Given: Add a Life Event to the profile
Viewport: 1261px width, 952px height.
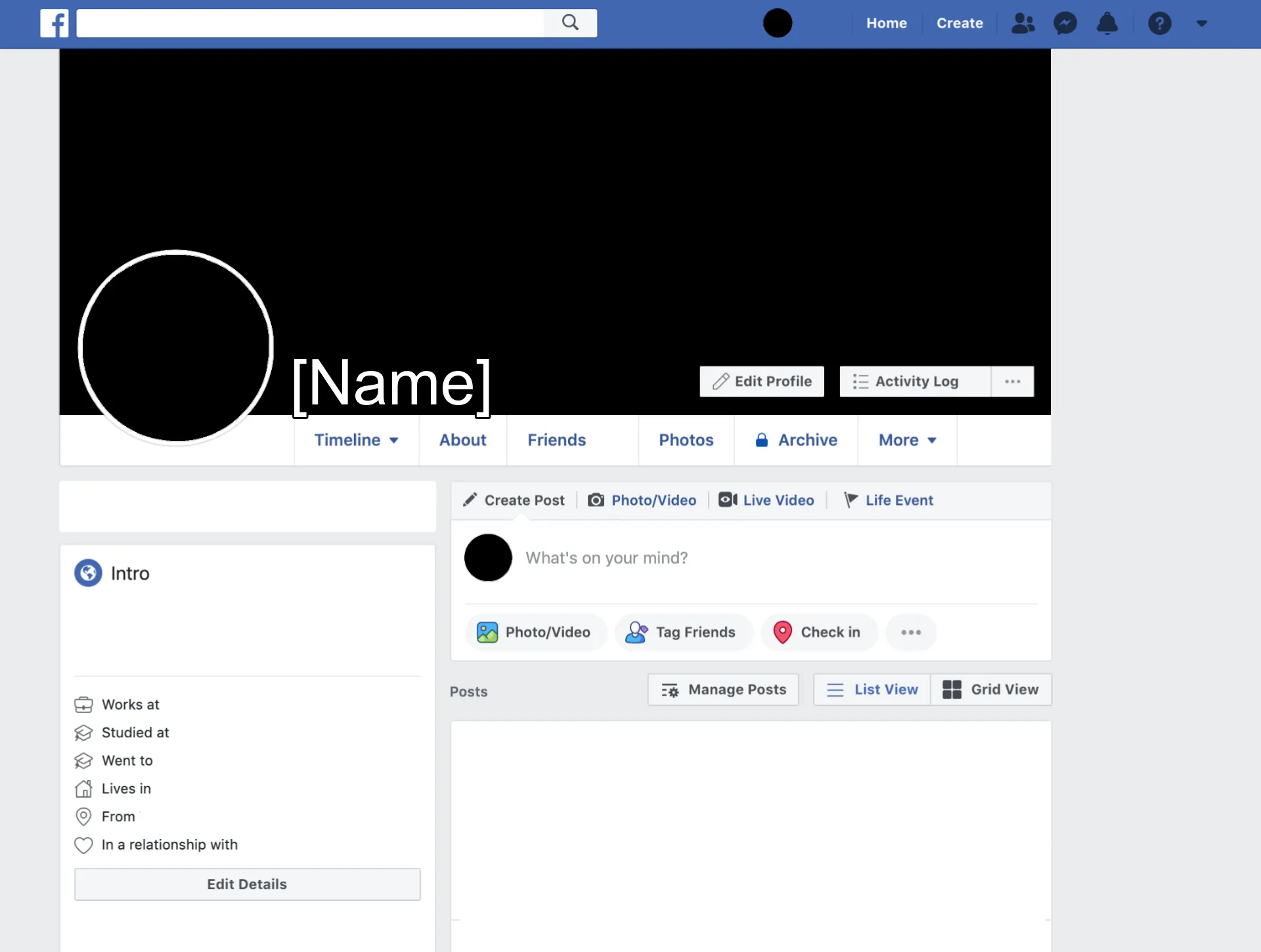Looking at the screenshot, I should click(x=889, y=500).
